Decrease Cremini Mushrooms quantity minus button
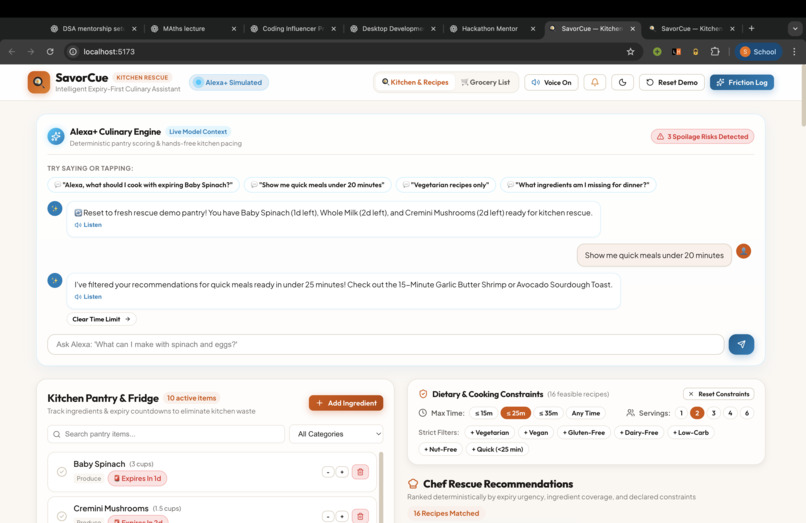Image resolution: width=806 pixels, height=523 pixels. (x=328, y=516)
